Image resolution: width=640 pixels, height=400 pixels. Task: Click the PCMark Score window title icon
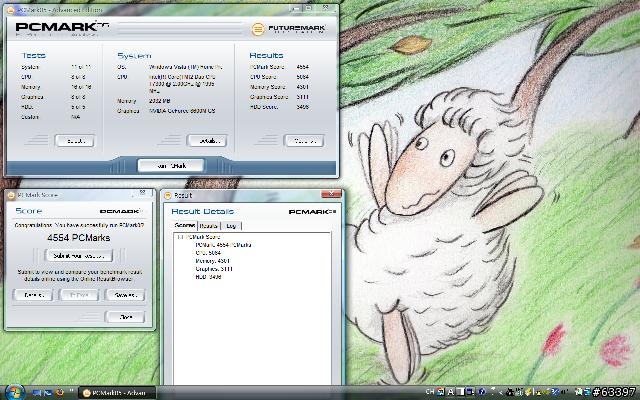(11, 195)
